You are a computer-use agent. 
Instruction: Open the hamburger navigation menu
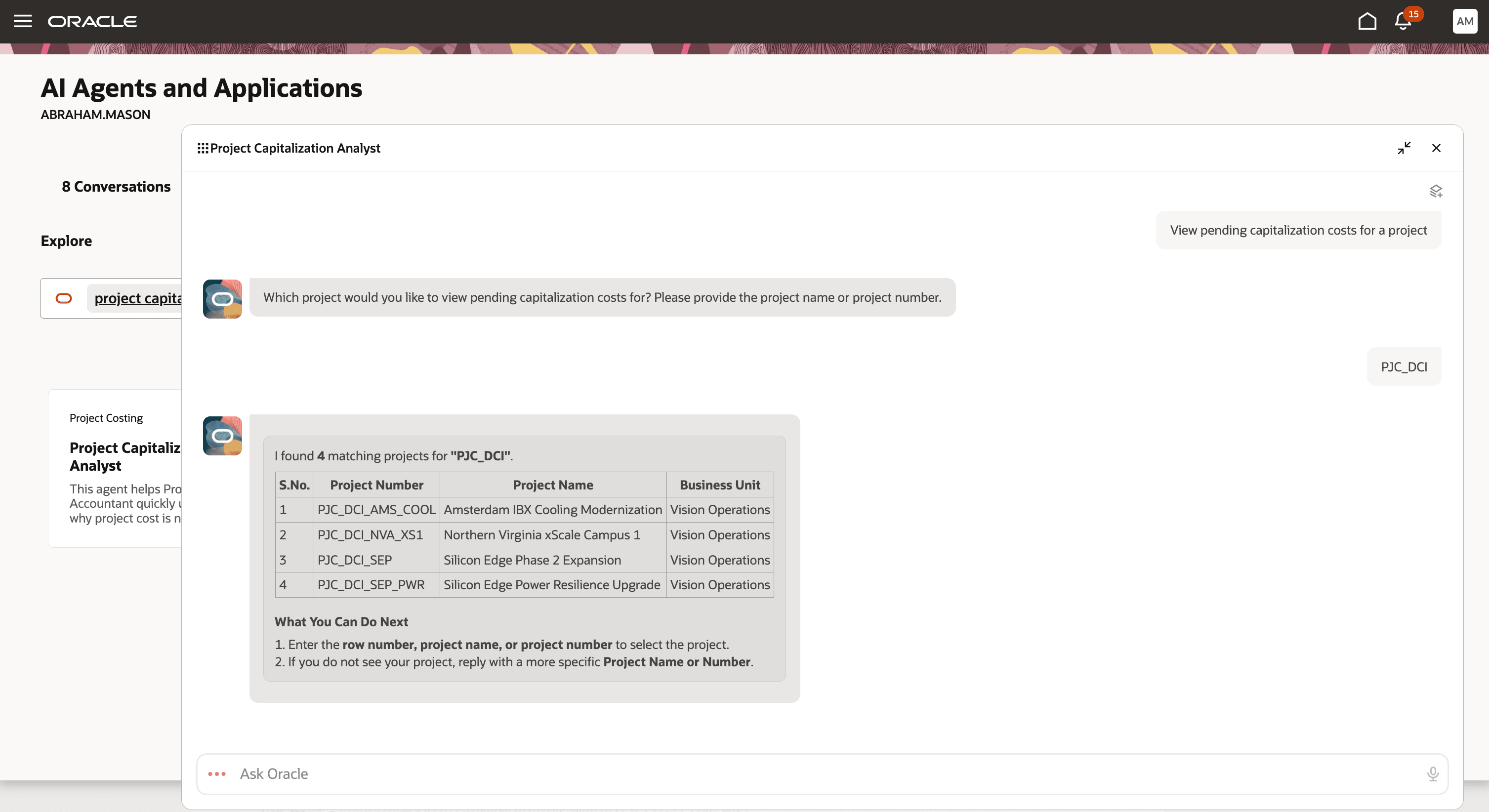click(x=23, y=21)
